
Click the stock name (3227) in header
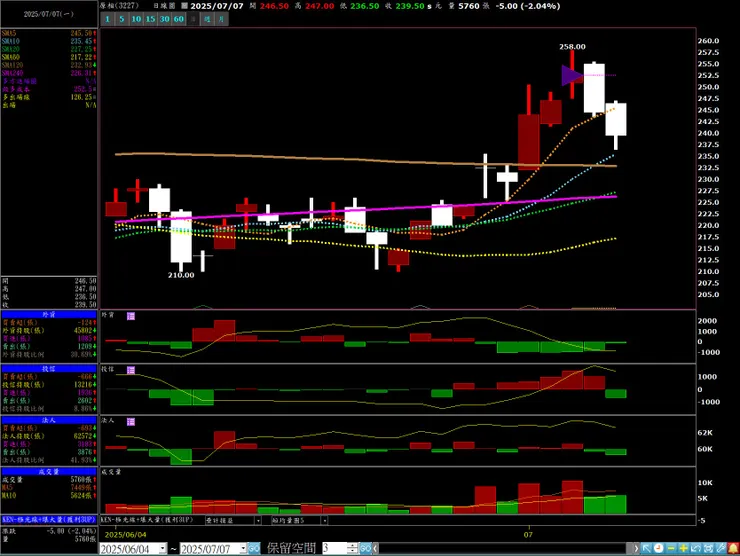pyautogui.click(x=120, y=6)
